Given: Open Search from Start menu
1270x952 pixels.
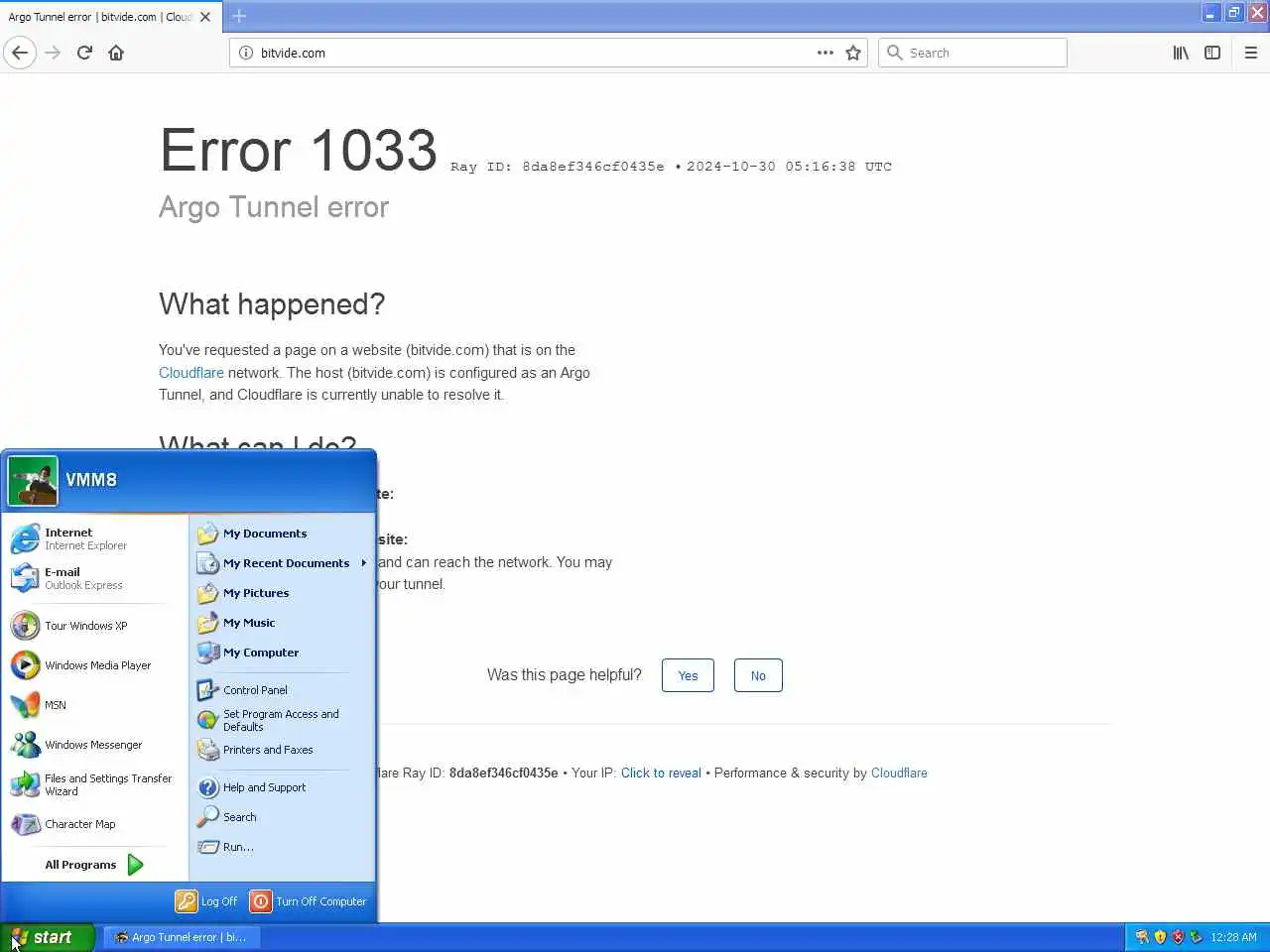Looking at the screenshot, I should [282, 817].
